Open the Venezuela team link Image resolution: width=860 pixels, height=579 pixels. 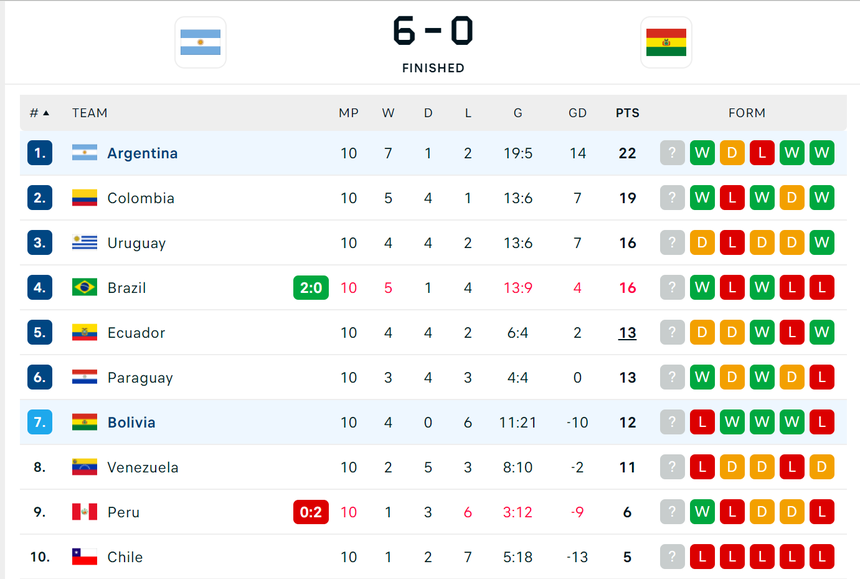[143, 467]
